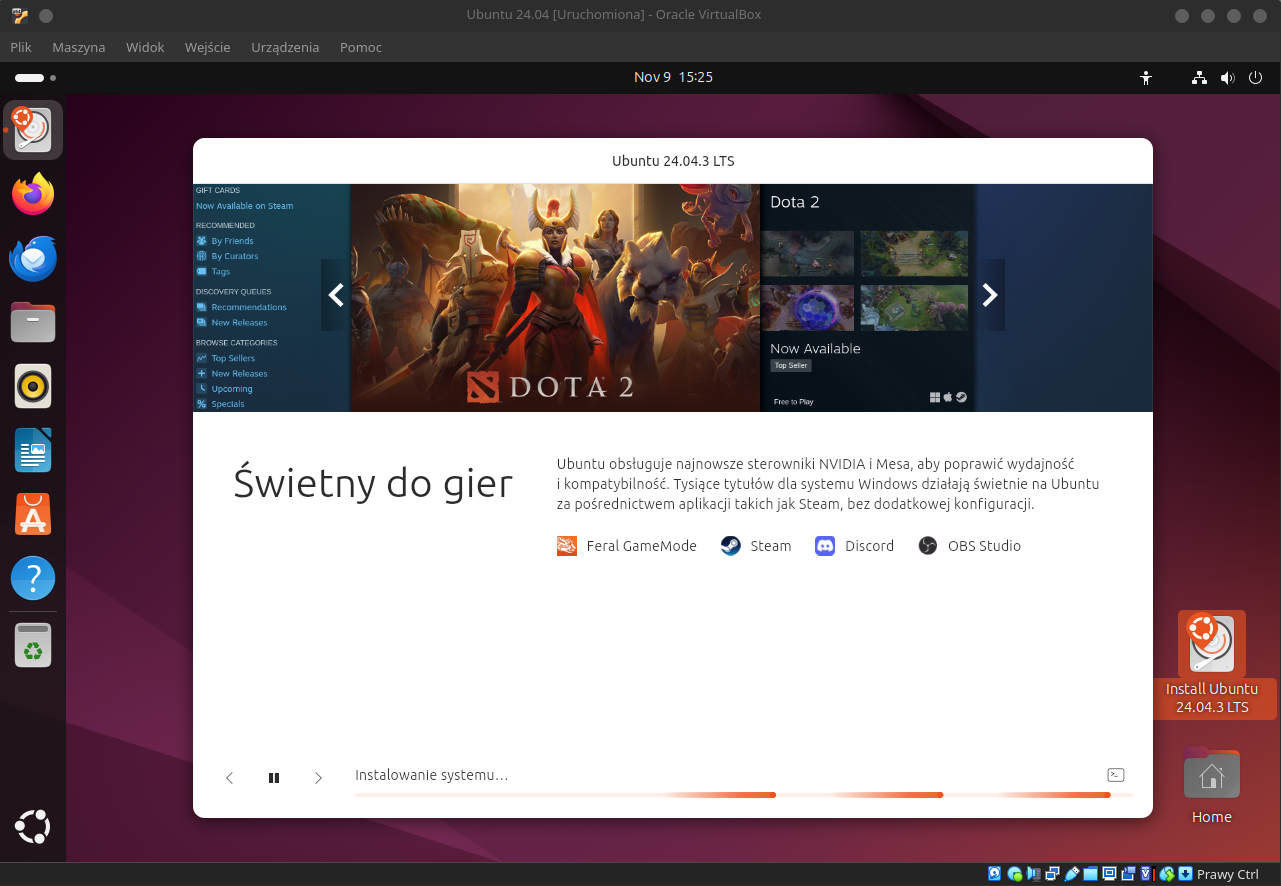Click the Steam logo icon

point(731,546)
